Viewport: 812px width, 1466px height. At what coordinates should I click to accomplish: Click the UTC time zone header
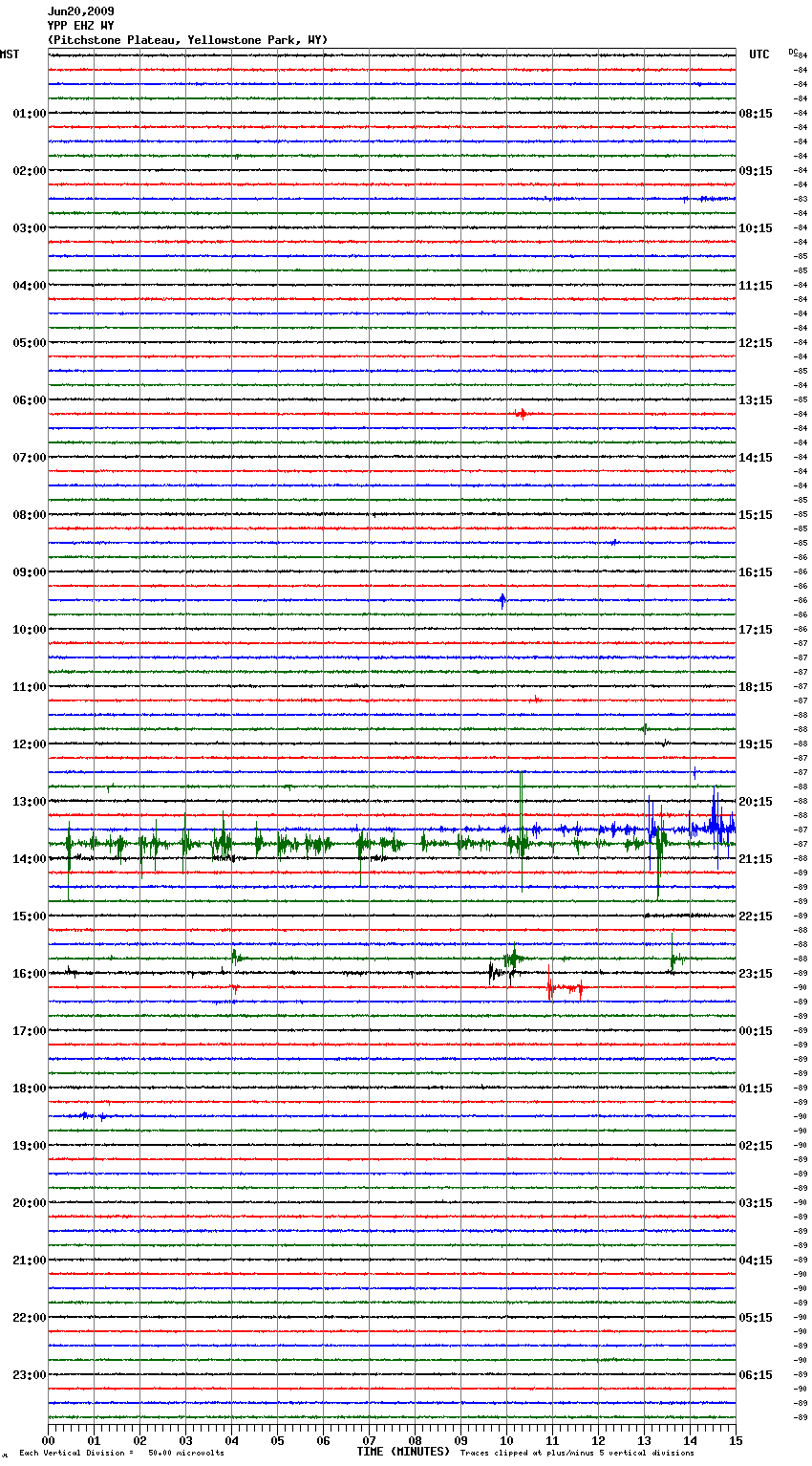click(759, 54)
